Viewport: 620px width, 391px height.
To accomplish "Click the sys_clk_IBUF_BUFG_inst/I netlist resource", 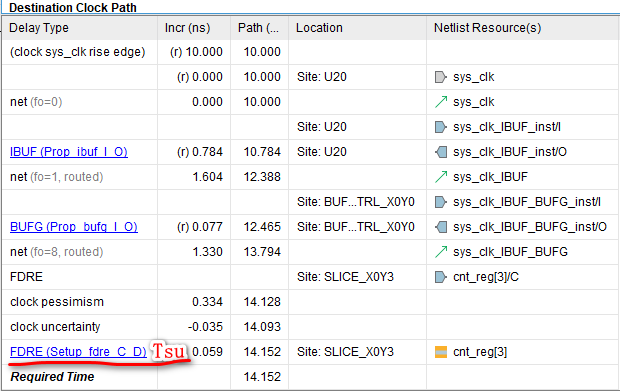I will pyautogui.click(x=527, y=202).
